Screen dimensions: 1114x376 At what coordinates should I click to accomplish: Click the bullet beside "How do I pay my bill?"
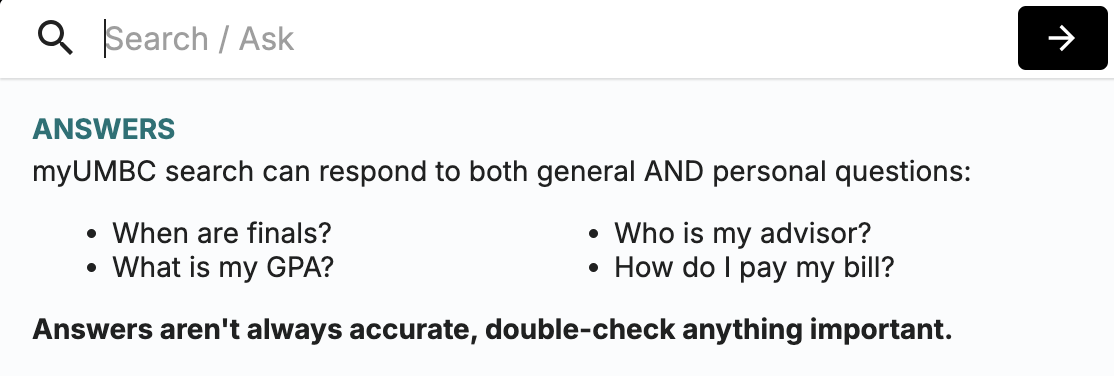click(593, 269)
